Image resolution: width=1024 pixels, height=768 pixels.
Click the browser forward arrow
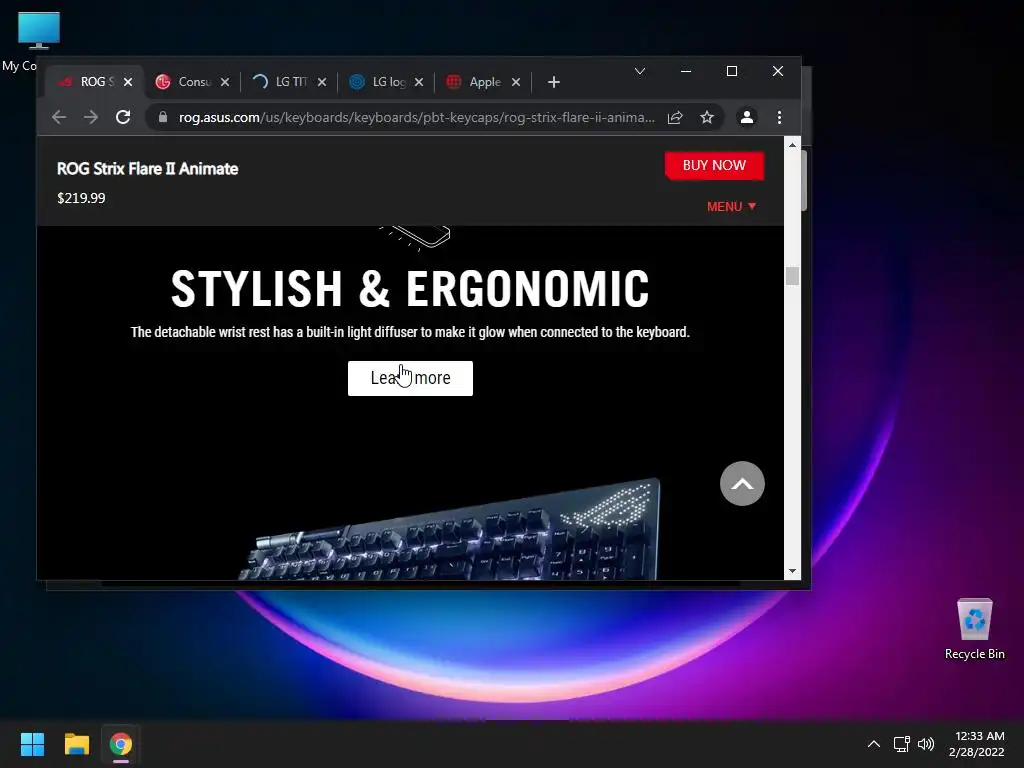(91, 118)
